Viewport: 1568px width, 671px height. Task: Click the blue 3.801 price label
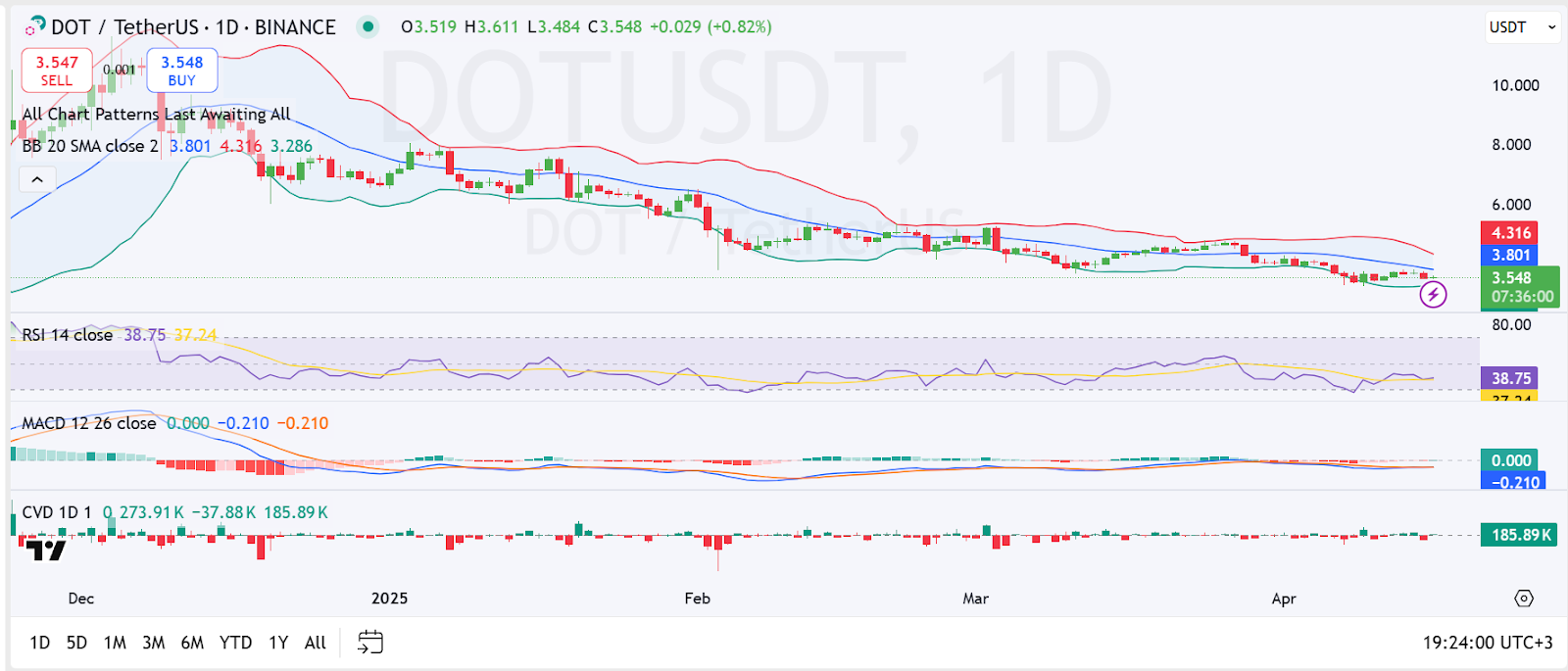click(x=1510, y=255)
